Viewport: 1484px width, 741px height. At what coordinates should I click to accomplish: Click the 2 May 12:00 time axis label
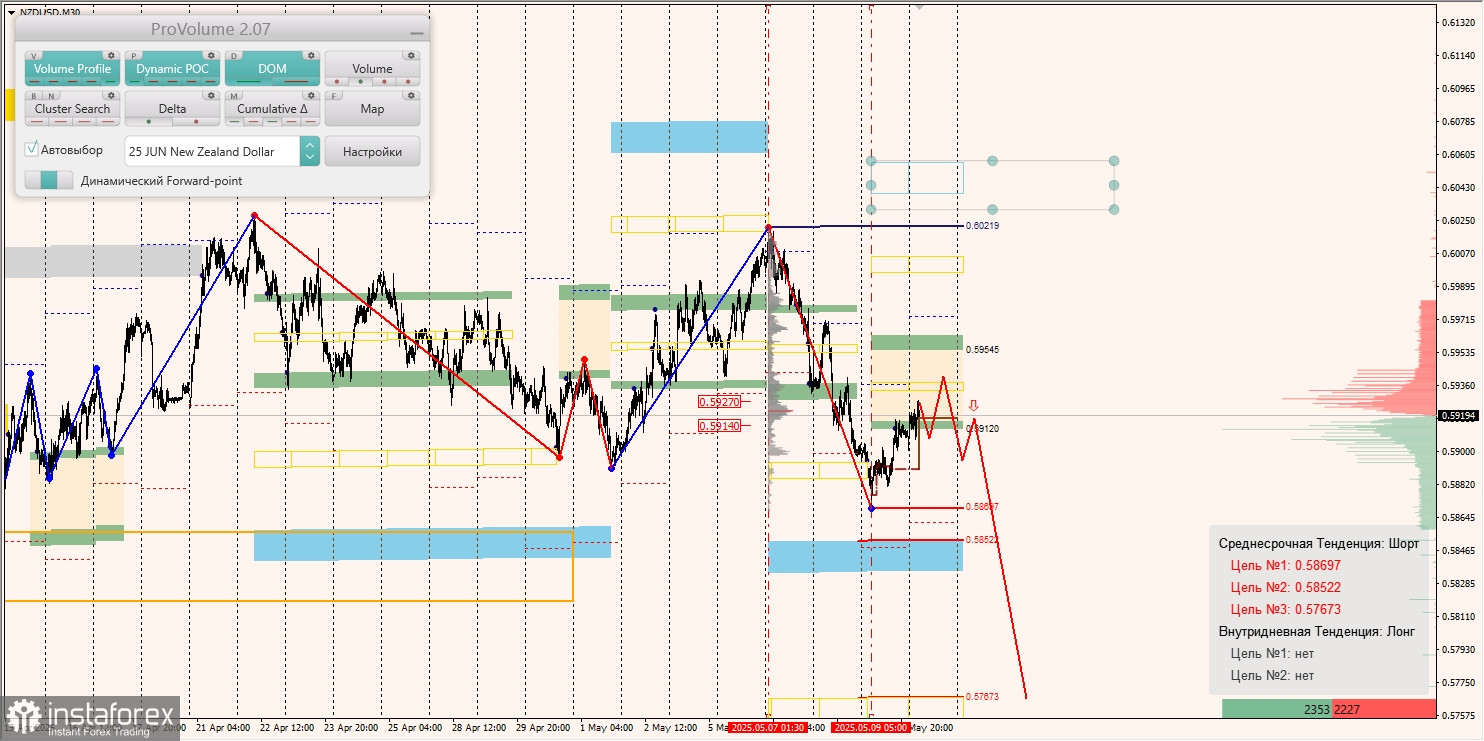[672, 728]
